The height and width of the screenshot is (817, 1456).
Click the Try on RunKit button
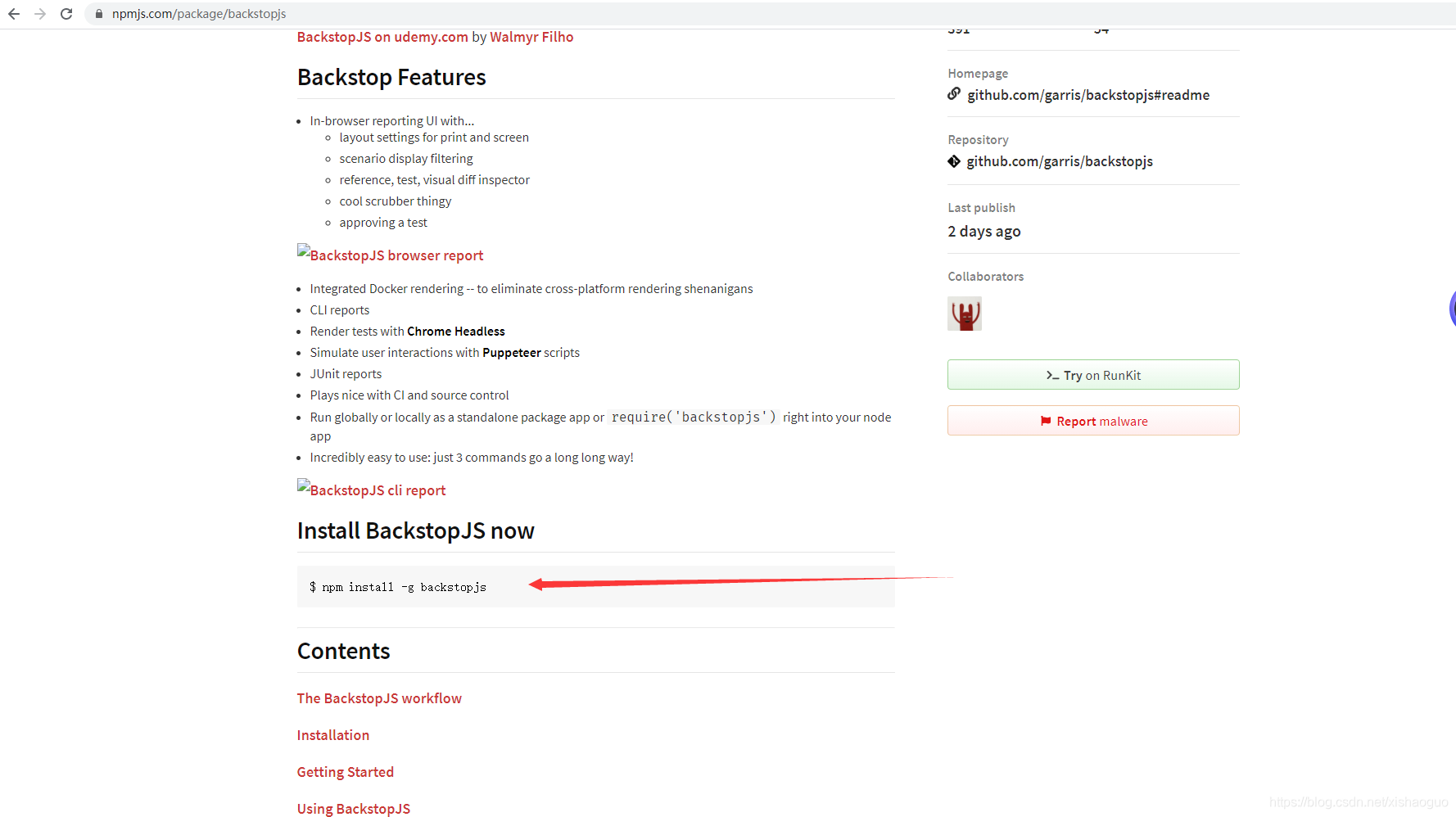pos(1093,375)
